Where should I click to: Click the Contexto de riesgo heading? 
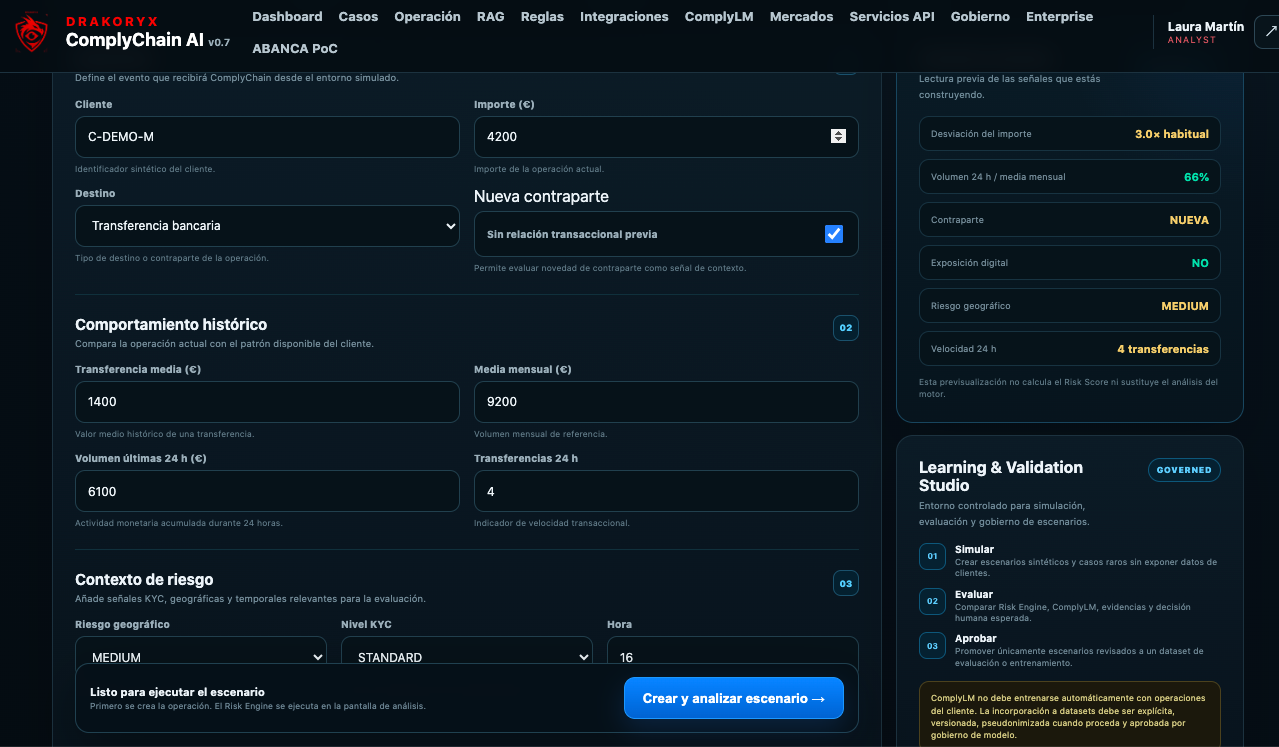point(144,580)
